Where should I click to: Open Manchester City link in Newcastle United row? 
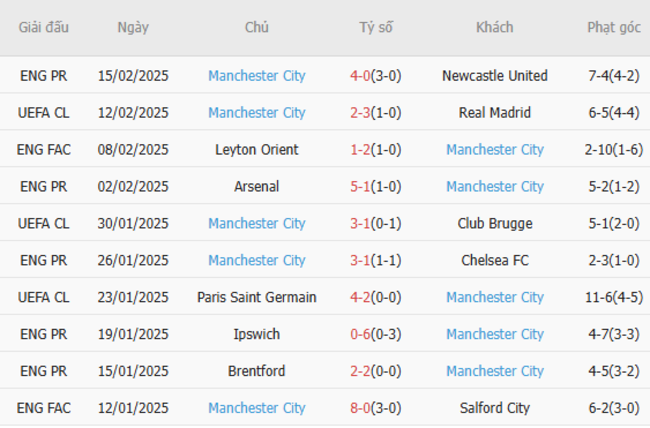[x=257, y=76]
